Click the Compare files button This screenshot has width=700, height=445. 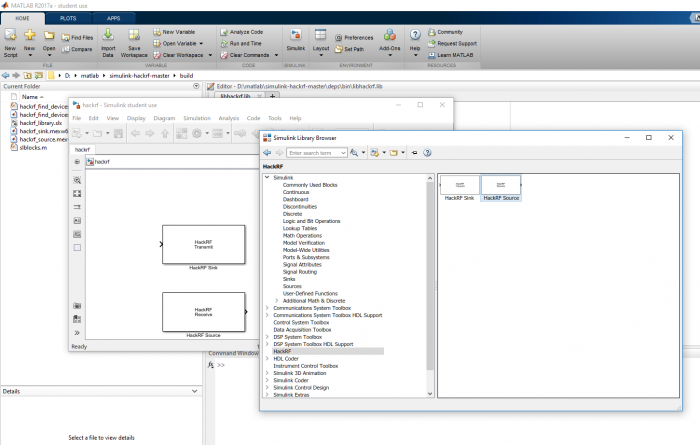77,49
